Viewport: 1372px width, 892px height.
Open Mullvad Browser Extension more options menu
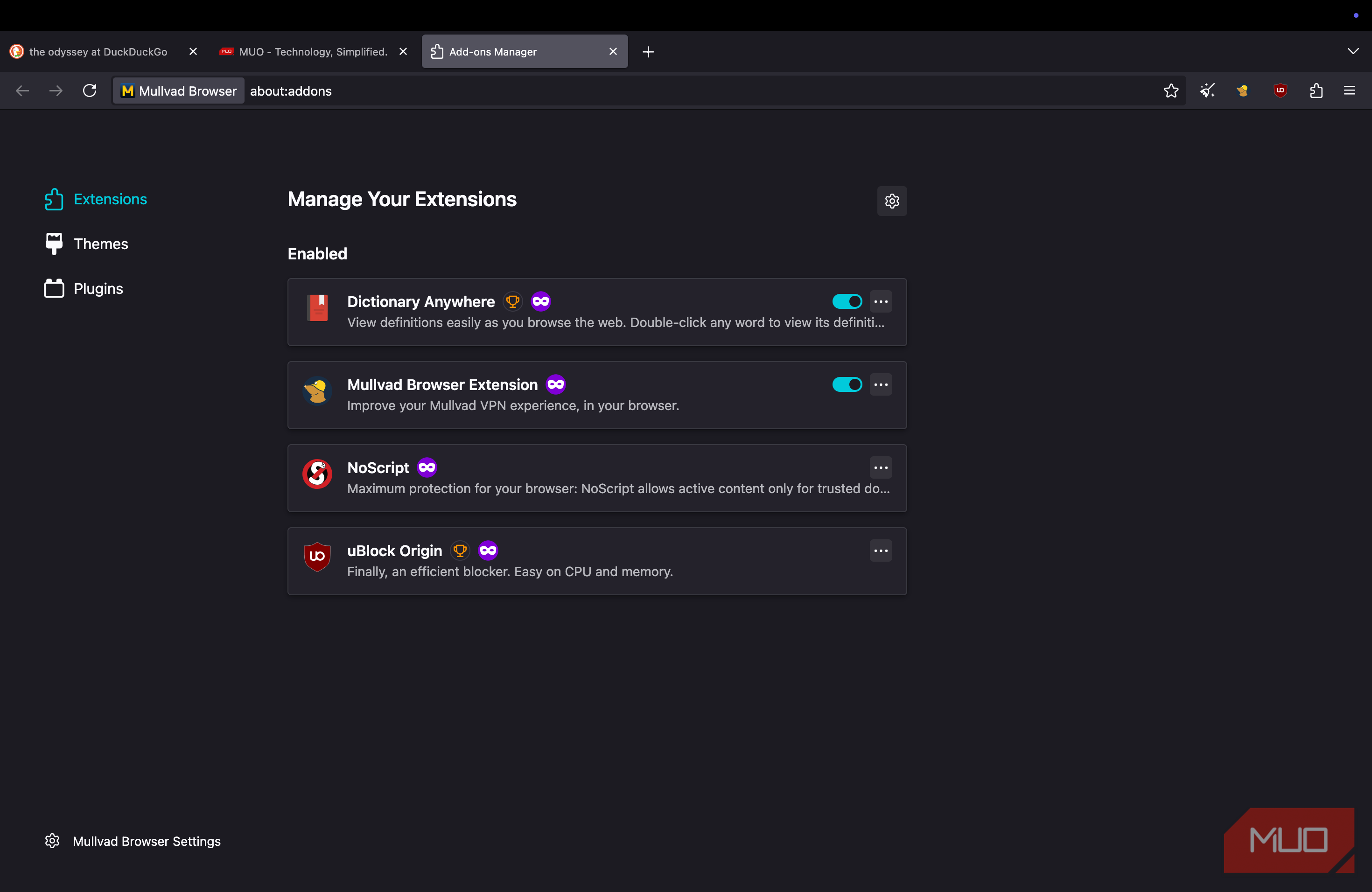880,384
